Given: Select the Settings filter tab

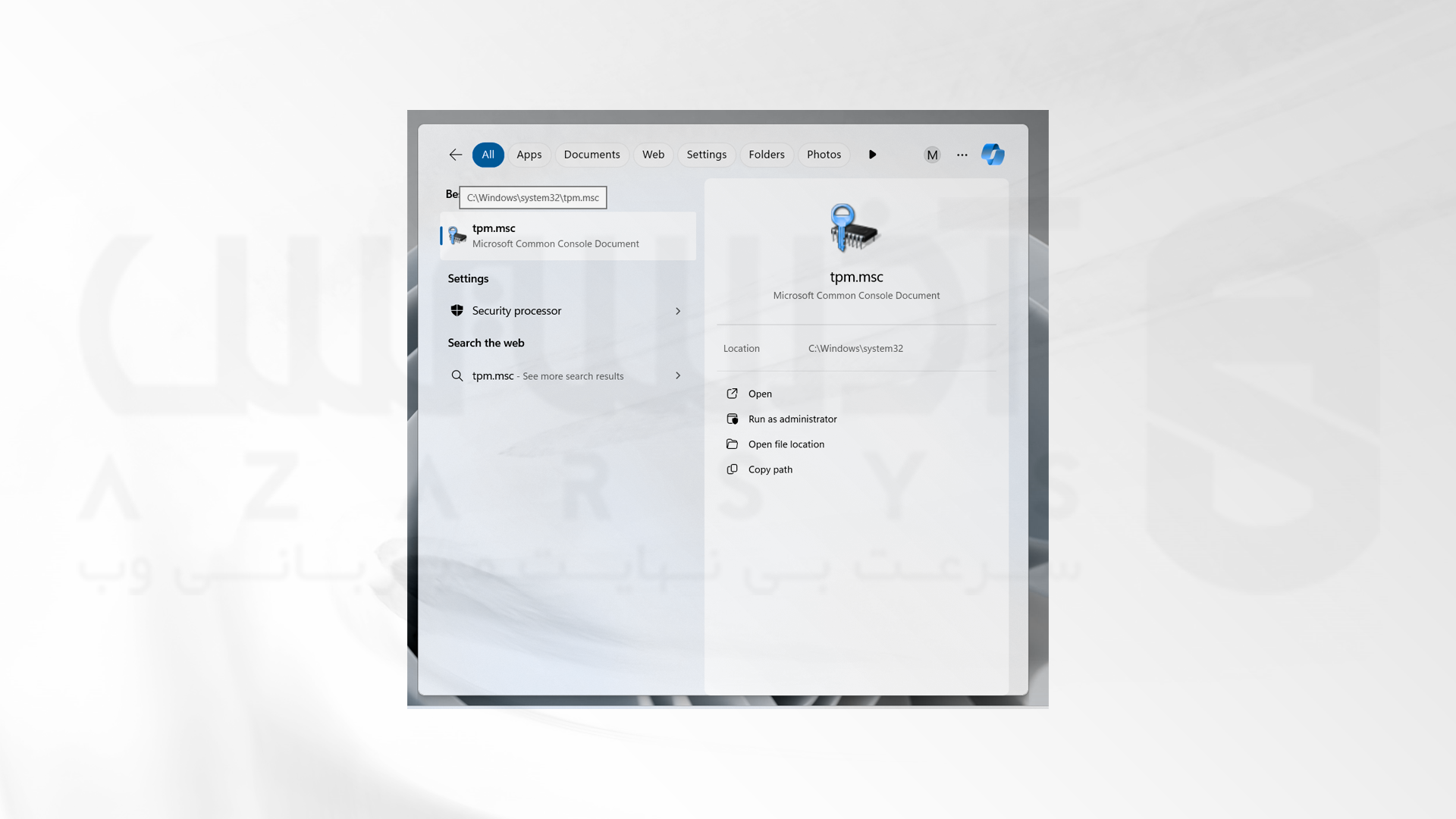Looking at the screenshot, I should (707, 154).
